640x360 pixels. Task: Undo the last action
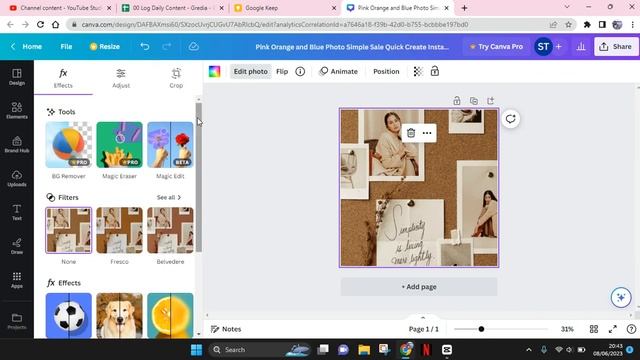pyautogui.click(x=145, y=47)
